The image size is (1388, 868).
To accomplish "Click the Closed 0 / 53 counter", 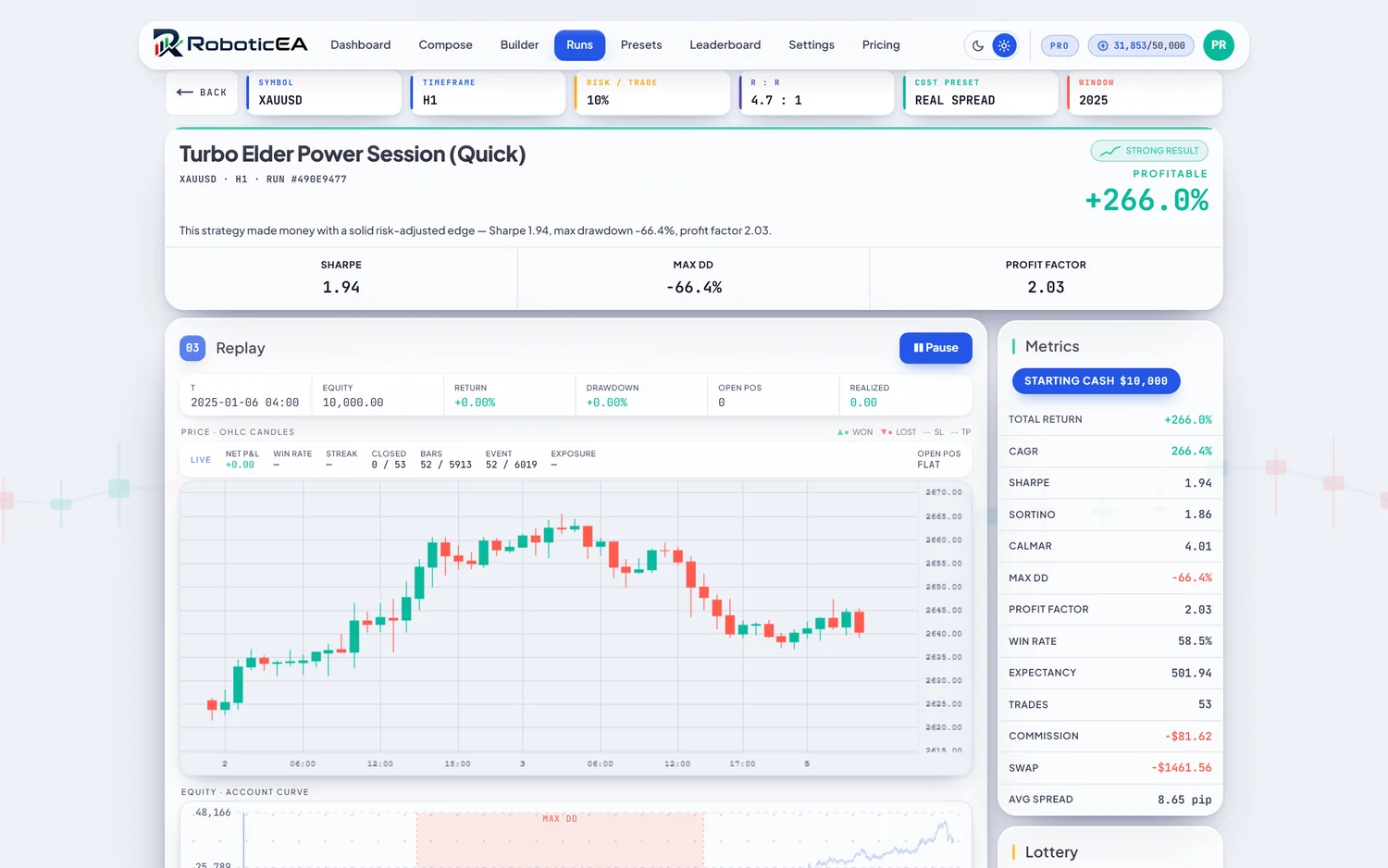I will [x=389, y=460].
